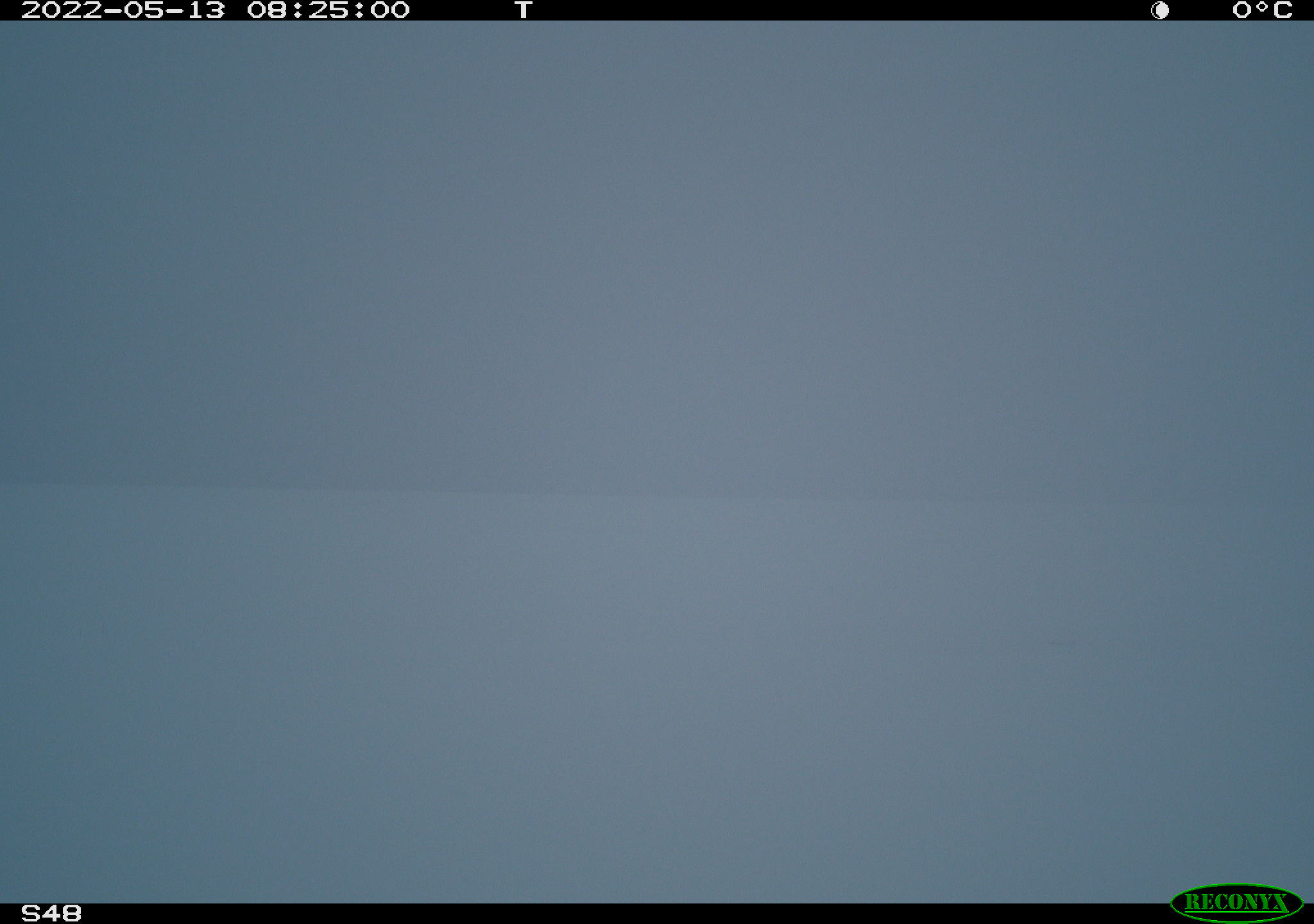Click the seconds '00' in the timestamp
Viewport: 1314px width, 924px height.
tap(390, 10)
